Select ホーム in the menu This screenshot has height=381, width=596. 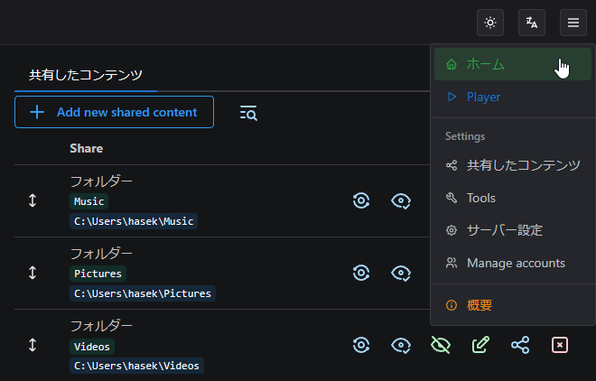512,64
